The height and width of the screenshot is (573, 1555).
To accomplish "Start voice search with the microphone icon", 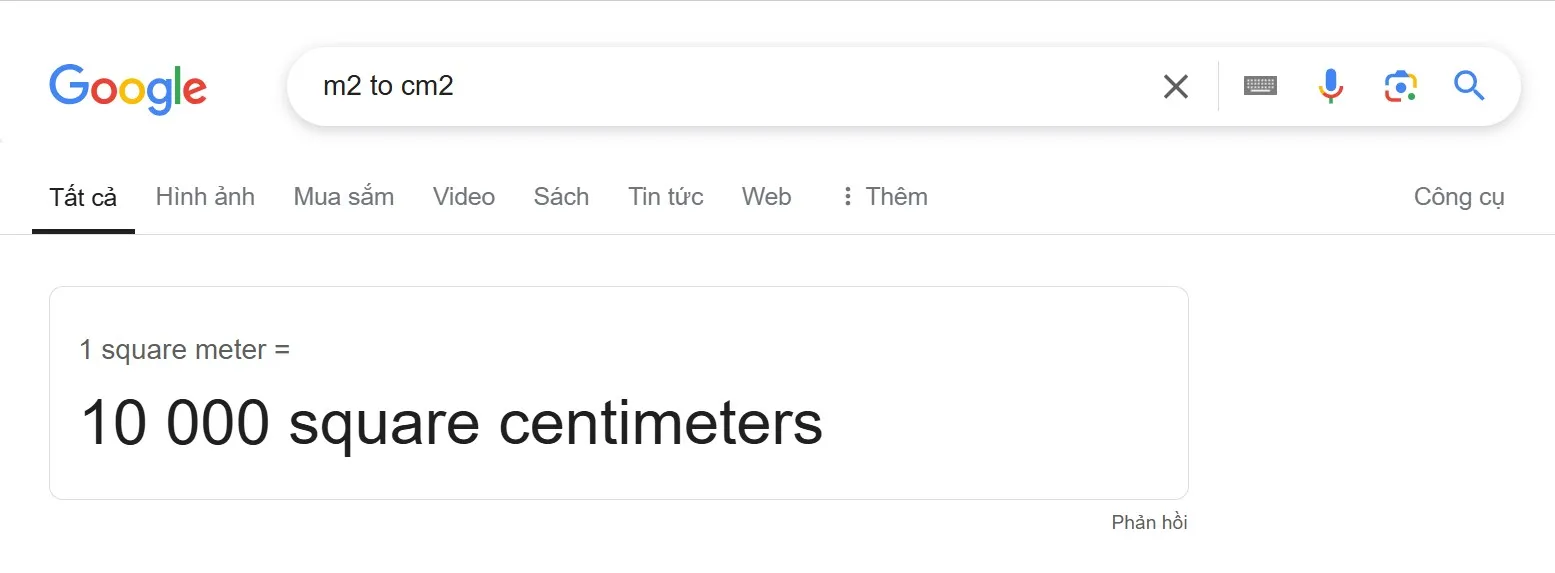I will coord(1330,86).
